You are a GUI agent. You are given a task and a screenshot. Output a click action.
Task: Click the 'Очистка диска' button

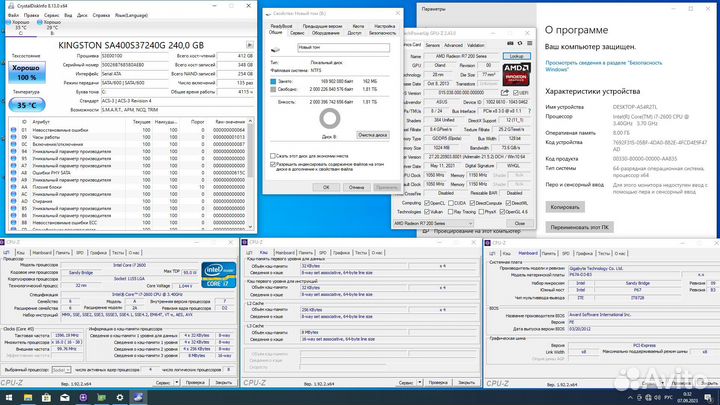click(x=372, y=135)
